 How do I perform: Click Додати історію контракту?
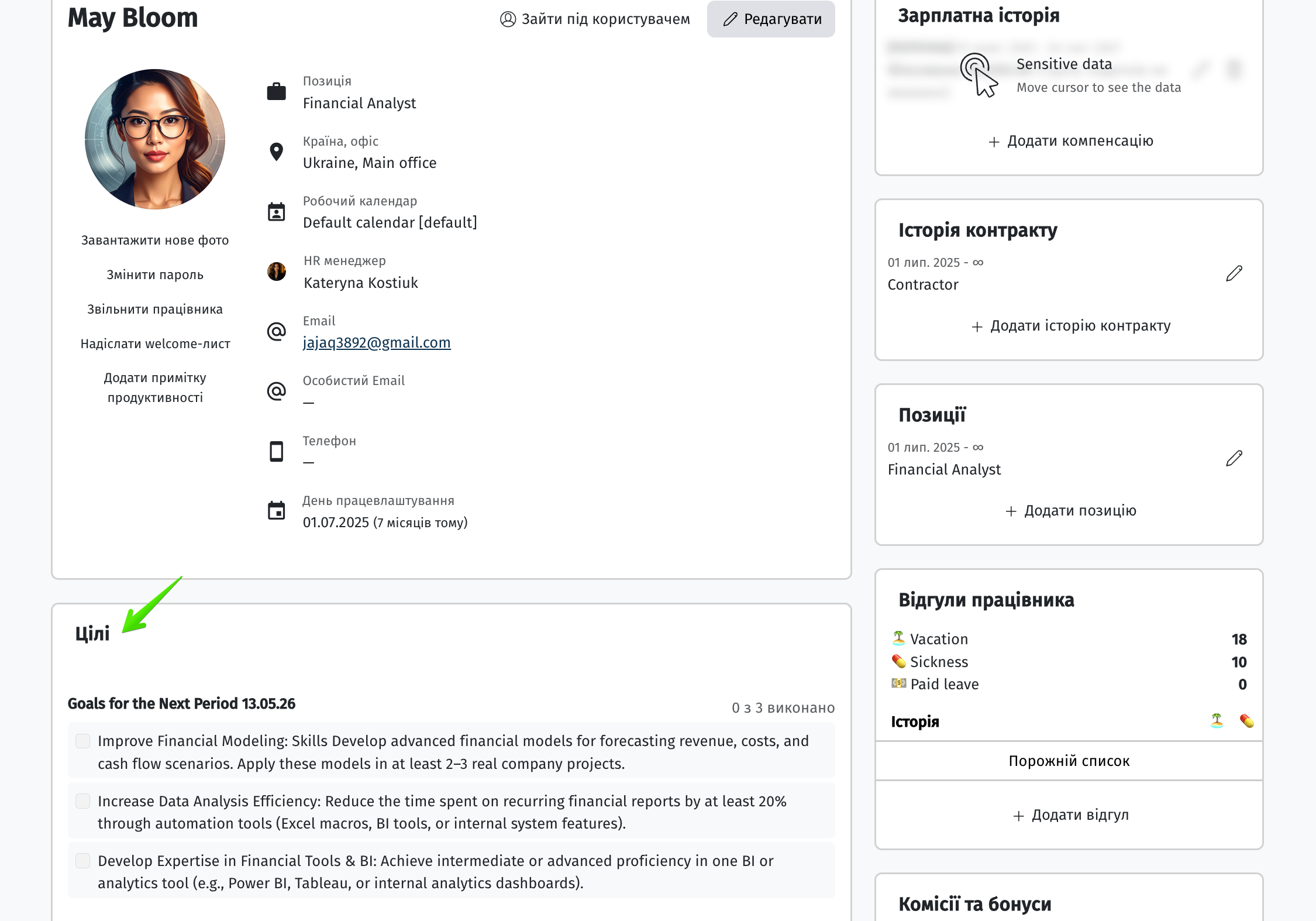pos(1070,326)
